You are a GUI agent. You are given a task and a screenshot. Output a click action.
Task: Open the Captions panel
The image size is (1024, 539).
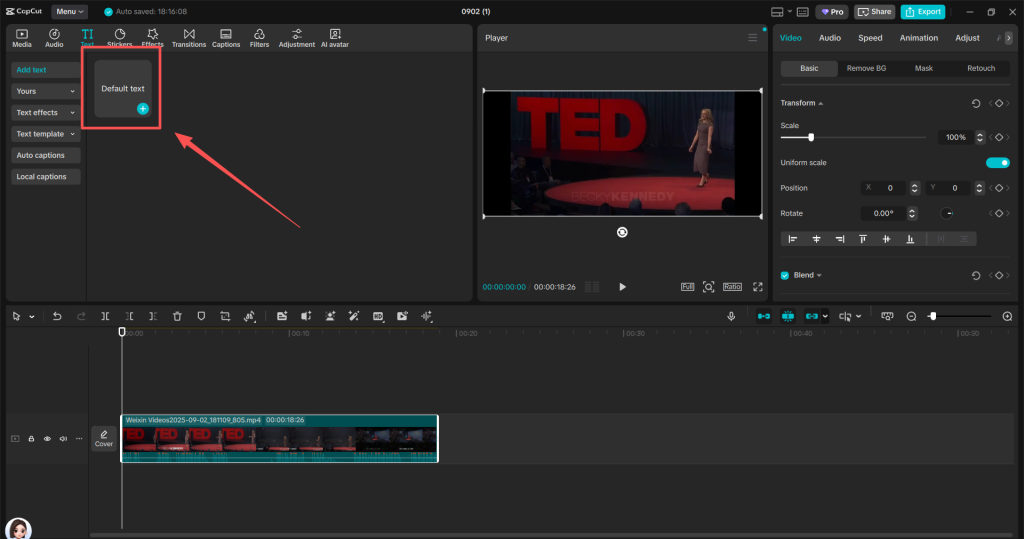click(226, 38)
